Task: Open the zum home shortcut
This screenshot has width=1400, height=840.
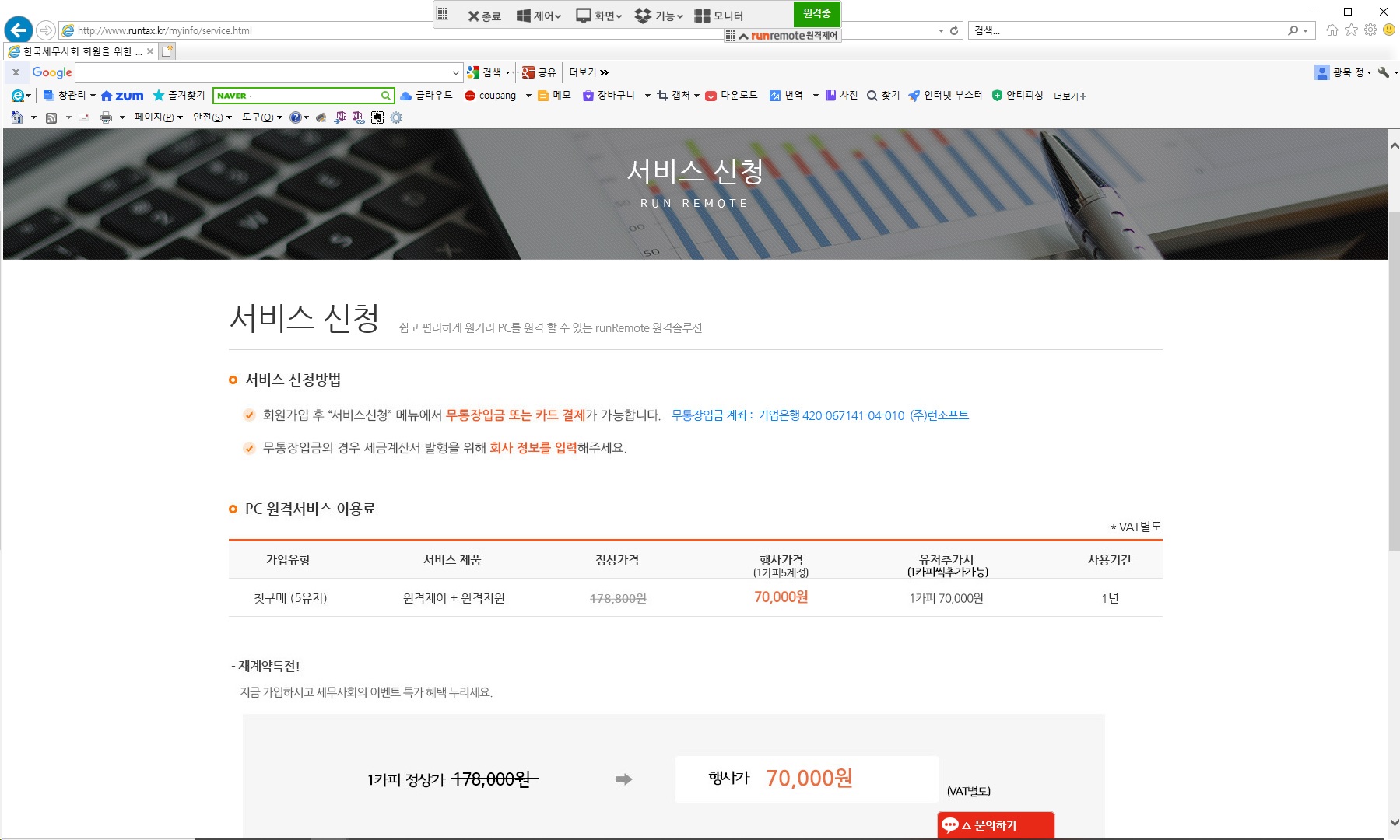Action: pos(122,96)
